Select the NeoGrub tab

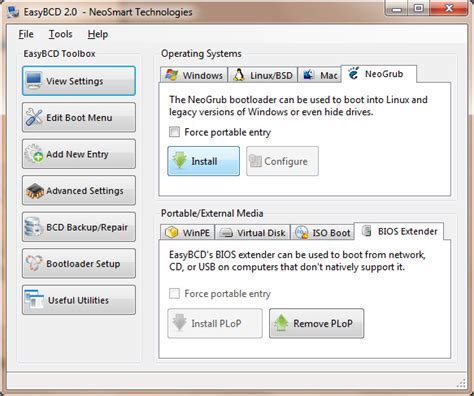[x=379, y=74]
